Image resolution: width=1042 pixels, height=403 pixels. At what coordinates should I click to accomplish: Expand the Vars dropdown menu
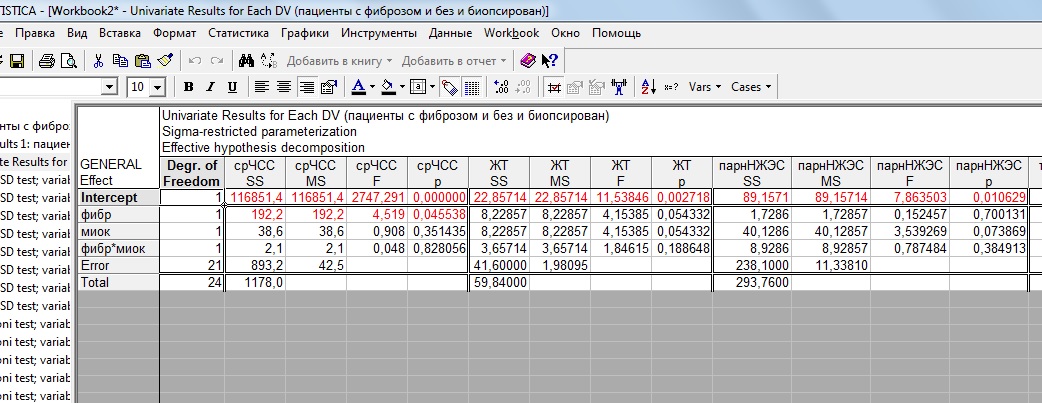pos(705,87)
